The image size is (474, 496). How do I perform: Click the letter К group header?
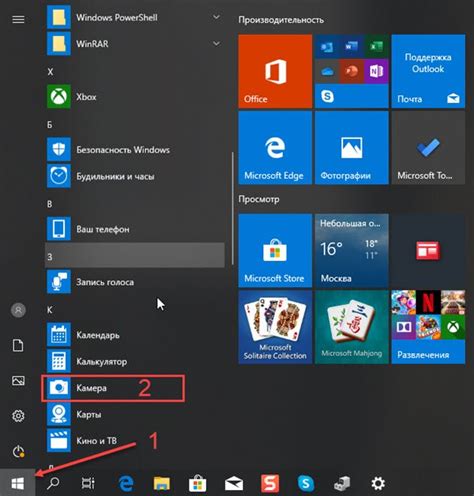(x=135, y=310)
